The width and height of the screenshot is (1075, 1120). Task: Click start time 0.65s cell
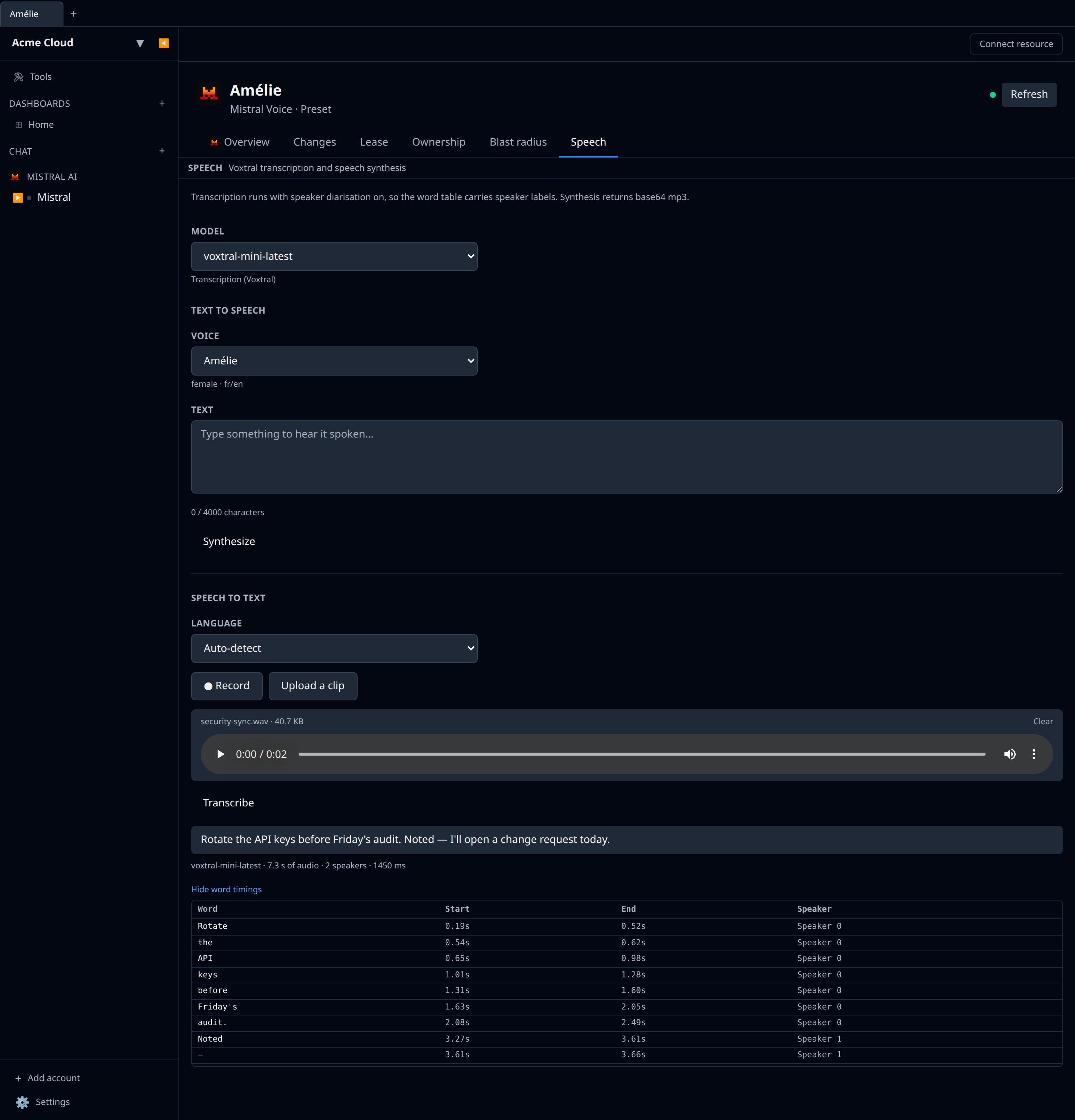(457, 958)
